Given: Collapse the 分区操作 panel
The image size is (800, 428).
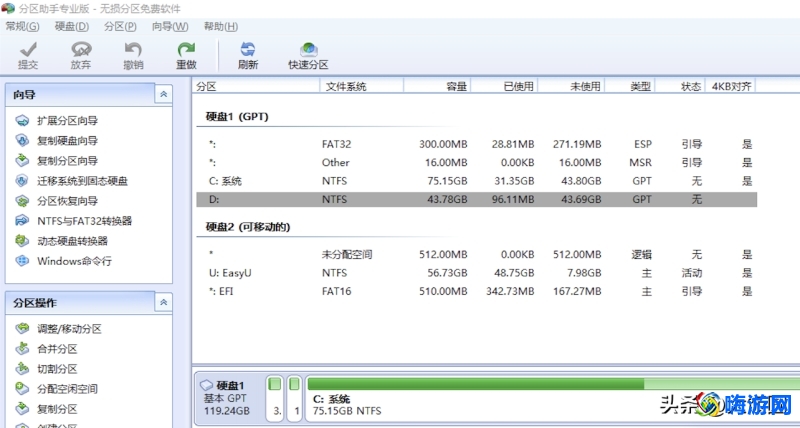Looking at the screenshot, I should coord(163,303).
